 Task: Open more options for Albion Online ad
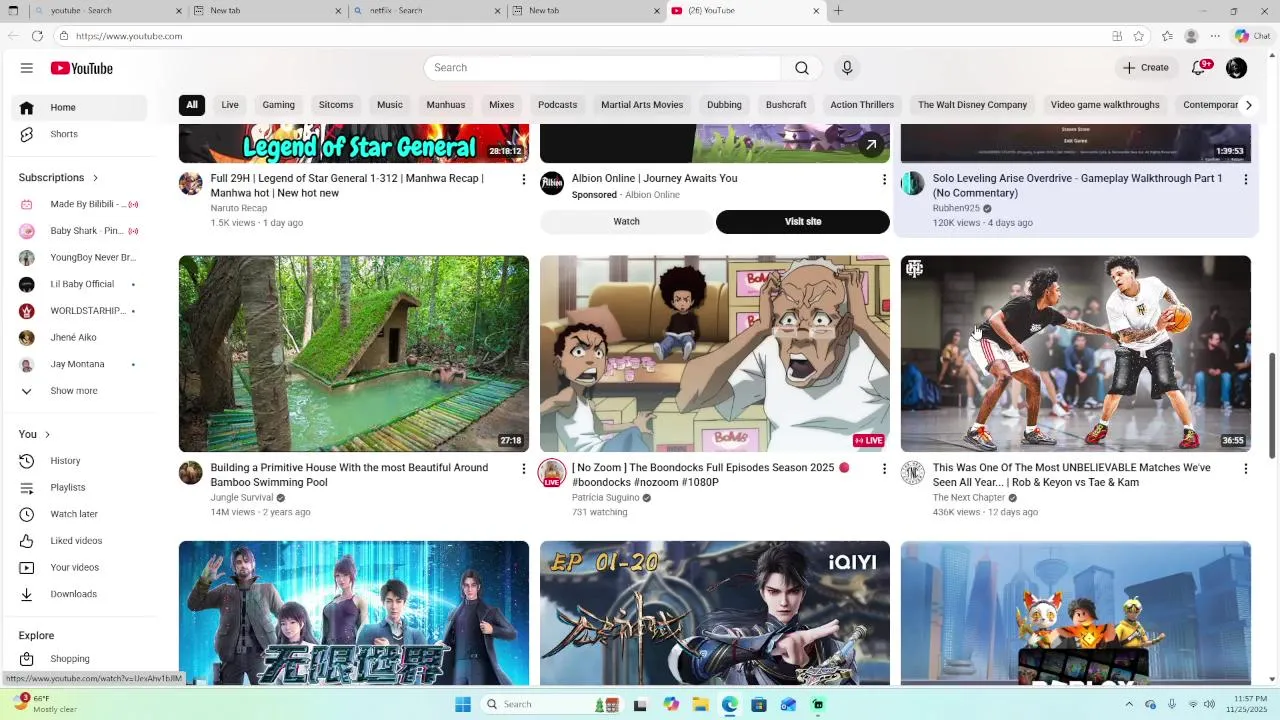pyautogui.click(x=884, y=180)
